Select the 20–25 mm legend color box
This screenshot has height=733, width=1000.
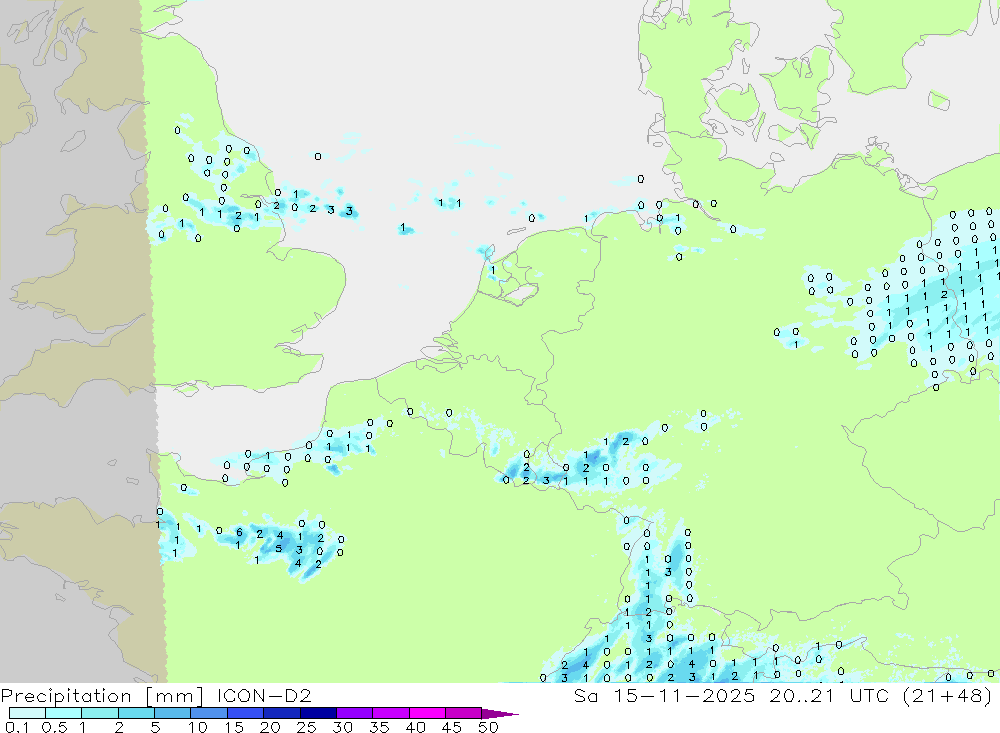(x=282, y=713)
